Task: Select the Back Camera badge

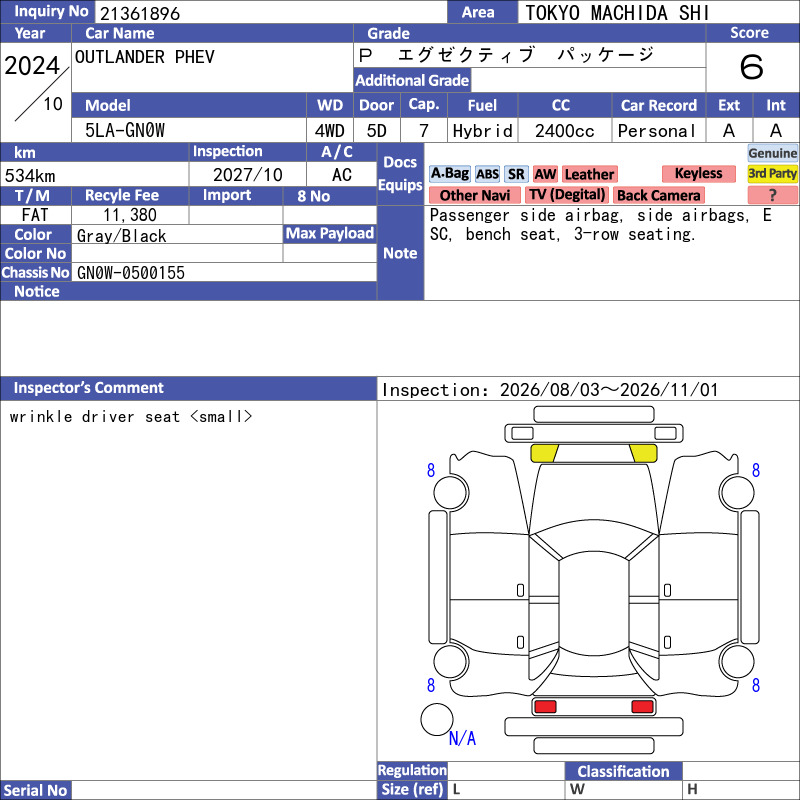Action: 658,195
